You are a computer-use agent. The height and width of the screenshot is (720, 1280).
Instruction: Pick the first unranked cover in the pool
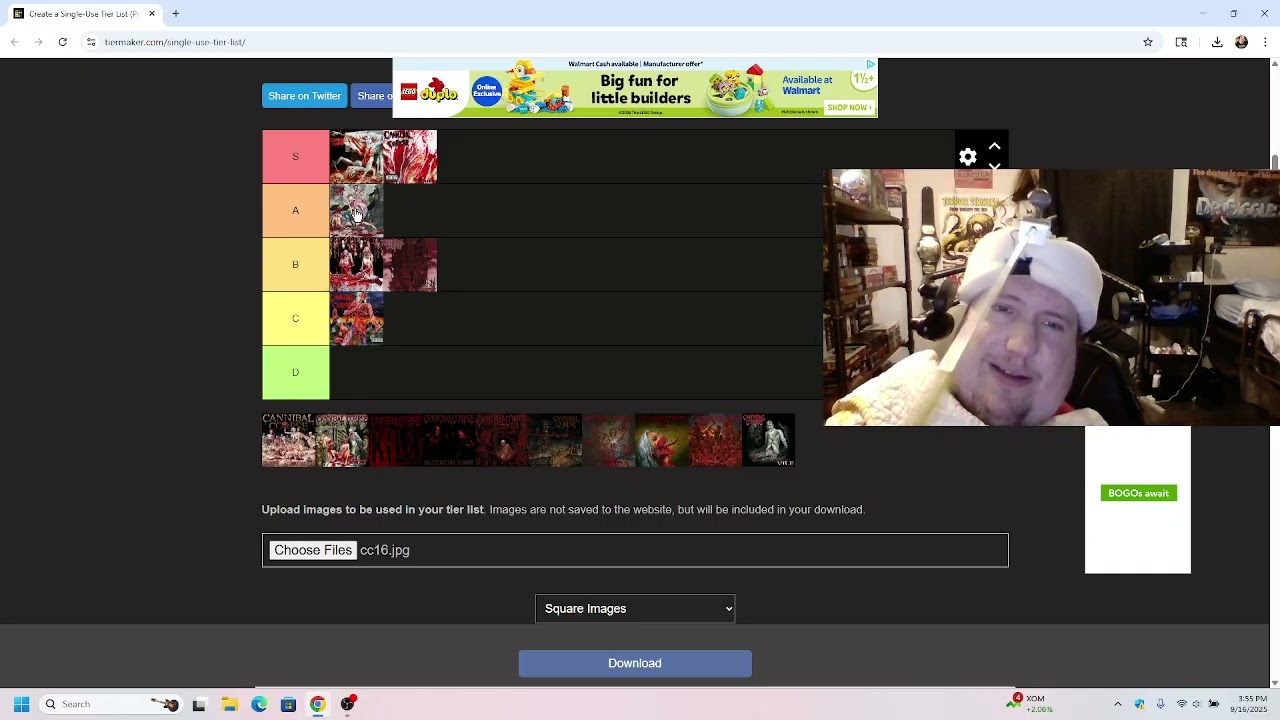[x=288, y=440]
